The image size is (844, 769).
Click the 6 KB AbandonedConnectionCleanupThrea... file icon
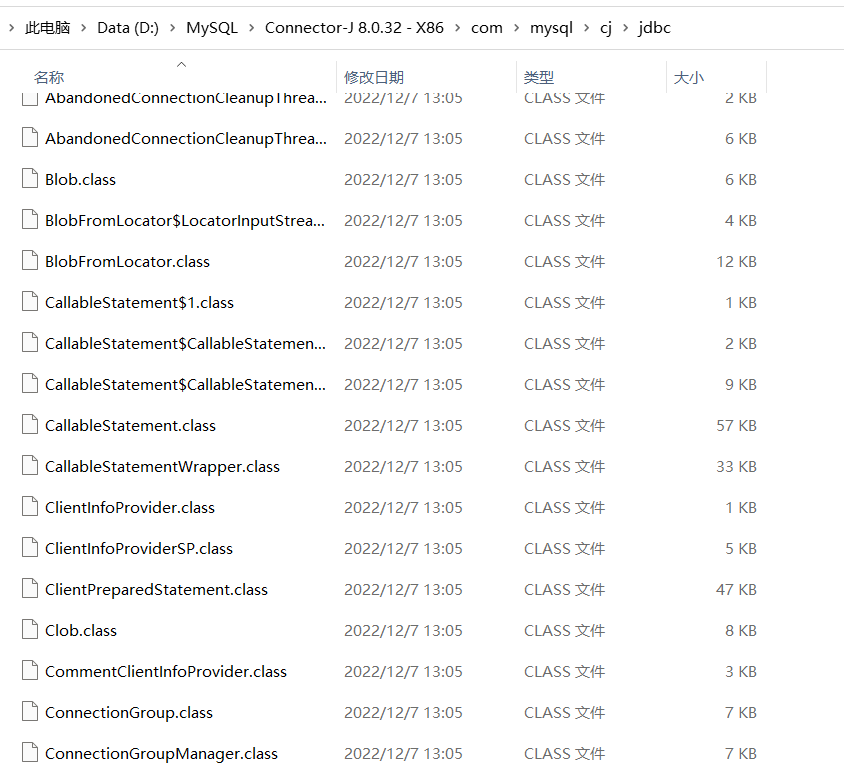click(30, 138)
